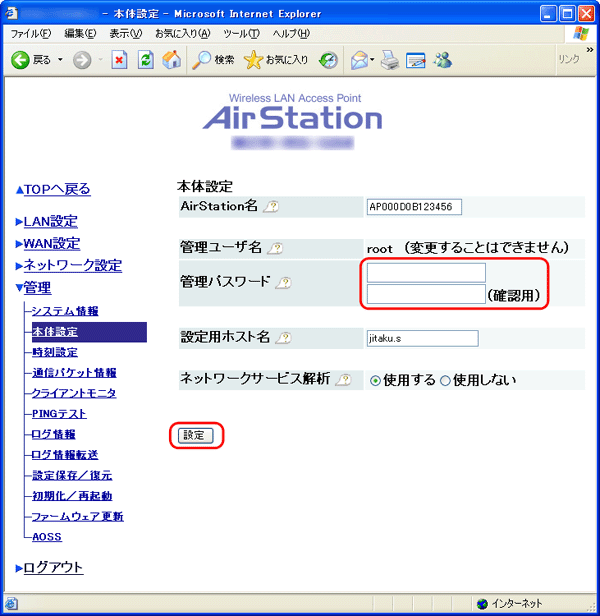This screenshot has width=600, height=616.
Task: Click the AirStation名 text field
Action: click(x=414, y=207)
